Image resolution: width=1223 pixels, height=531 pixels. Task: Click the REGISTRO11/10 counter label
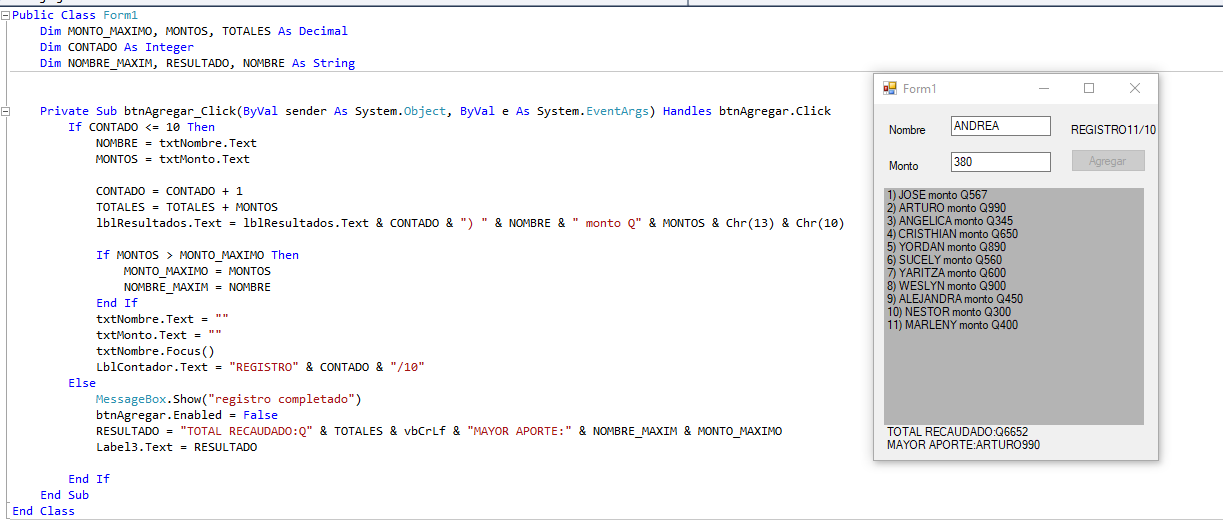point(1113,130)
